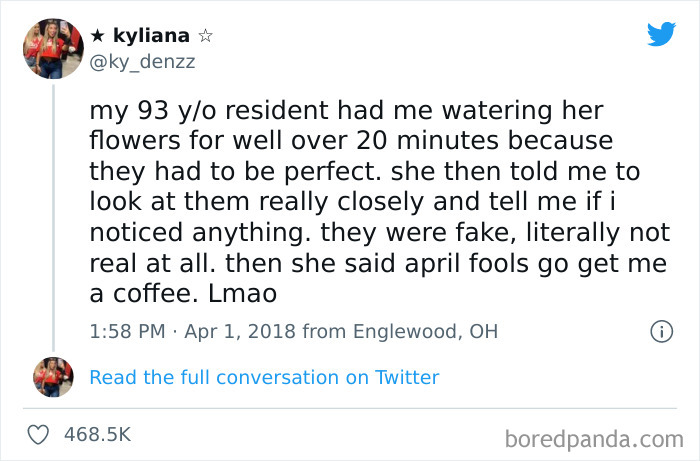Read the full conversation on Twitter
Viewport: 700px width, 461px height.
(x=264, y=377)
